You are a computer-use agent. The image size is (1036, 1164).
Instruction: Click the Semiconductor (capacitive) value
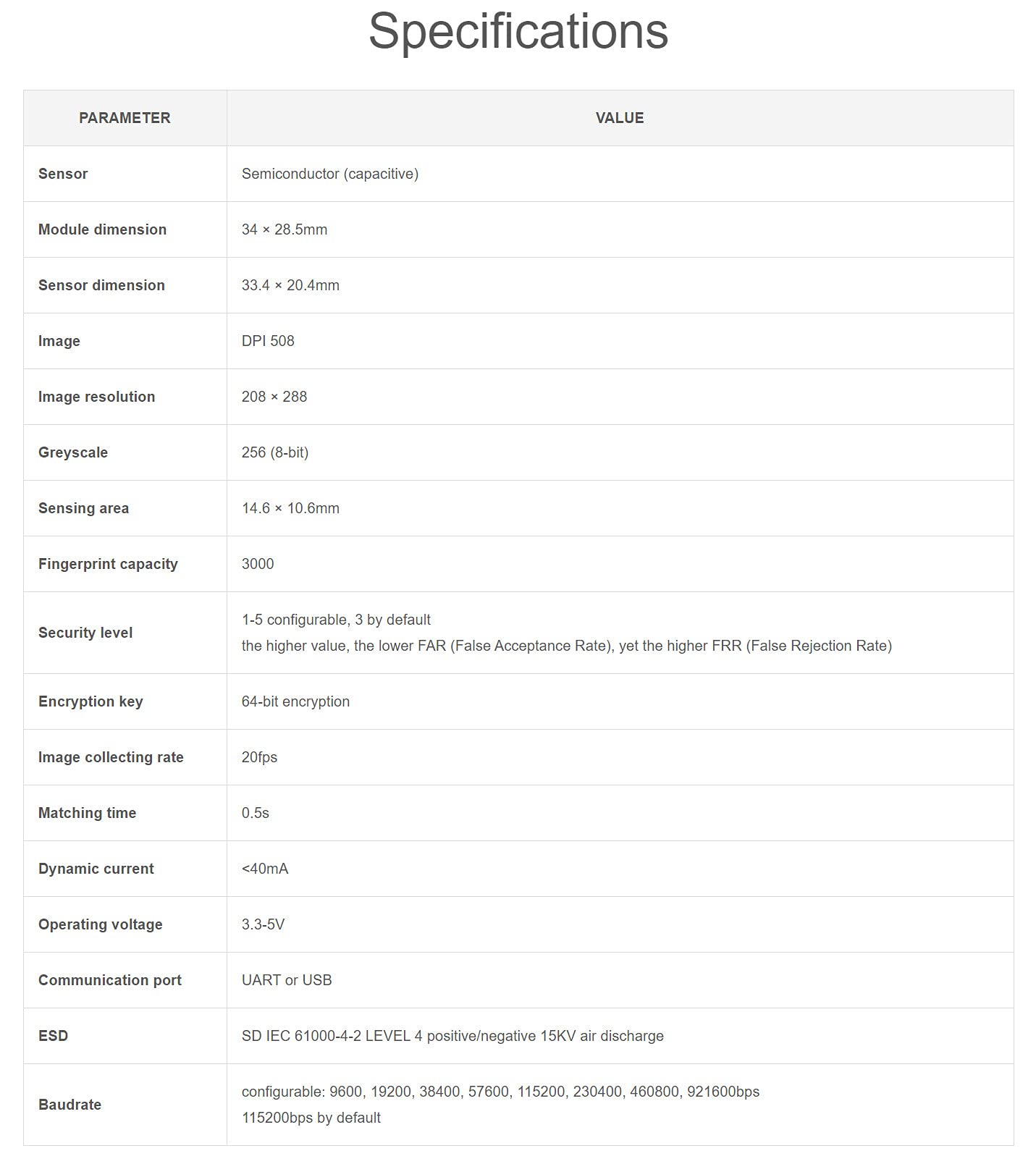tap(330, 174)
